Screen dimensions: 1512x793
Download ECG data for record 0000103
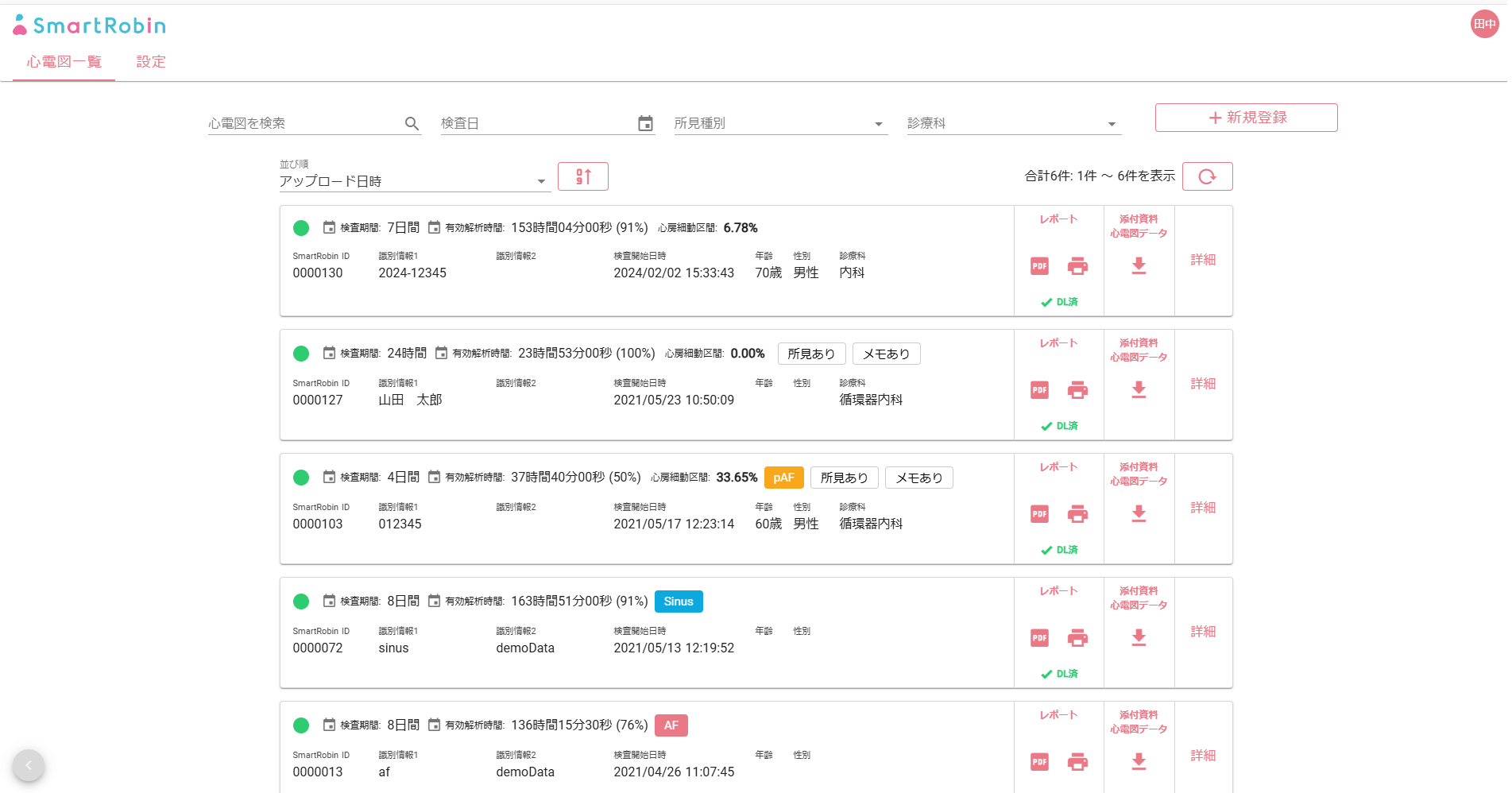1139,514
